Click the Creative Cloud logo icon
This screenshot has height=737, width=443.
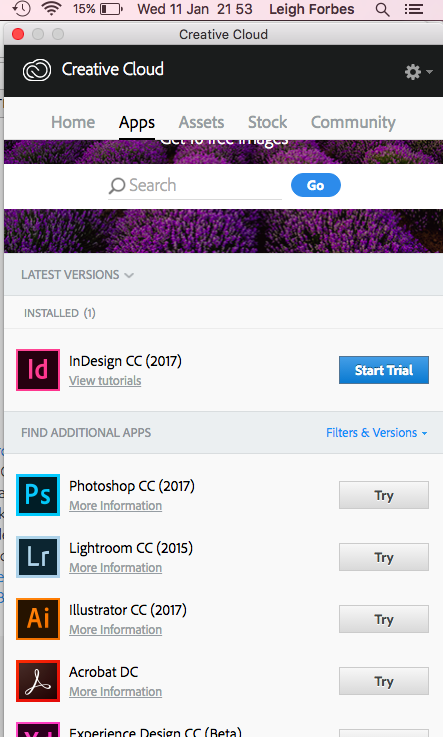[x=37, y=71]
